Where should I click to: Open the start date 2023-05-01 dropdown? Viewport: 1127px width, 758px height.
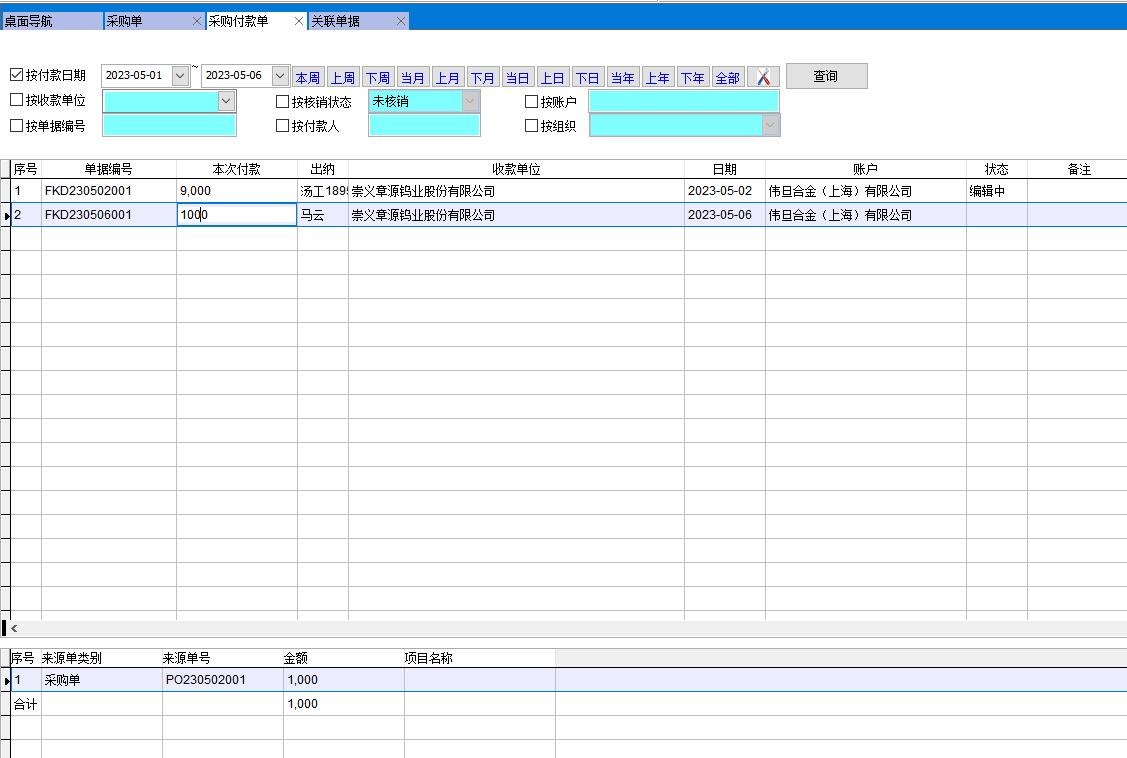[x=180, y=76]
